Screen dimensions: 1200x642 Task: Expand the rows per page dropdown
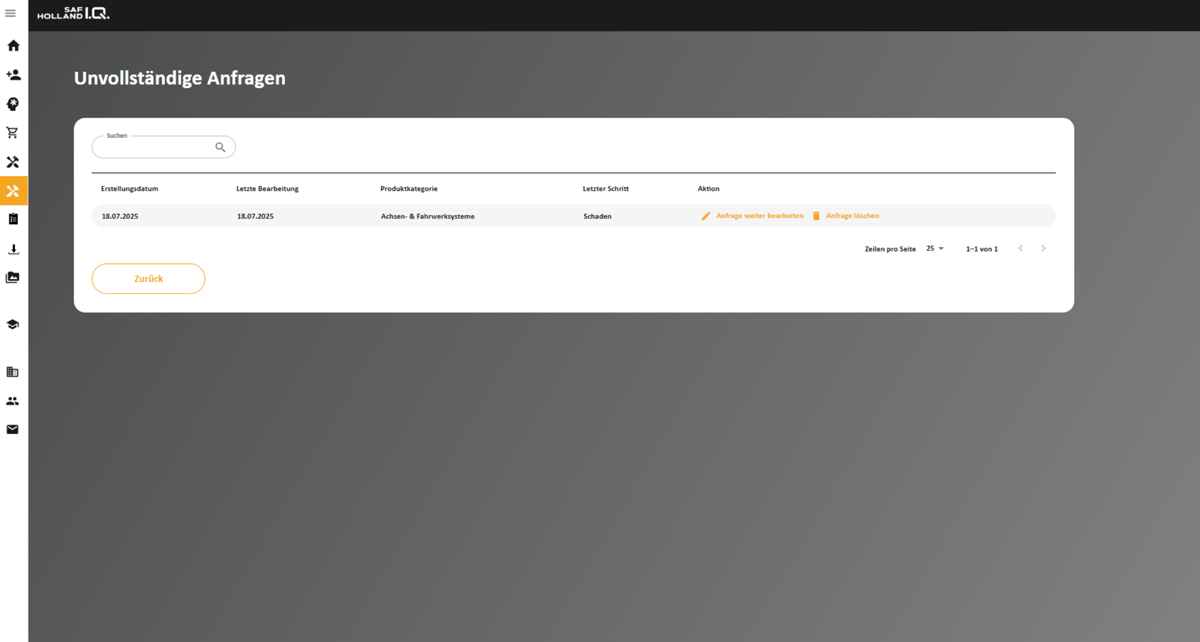point(935,248)
